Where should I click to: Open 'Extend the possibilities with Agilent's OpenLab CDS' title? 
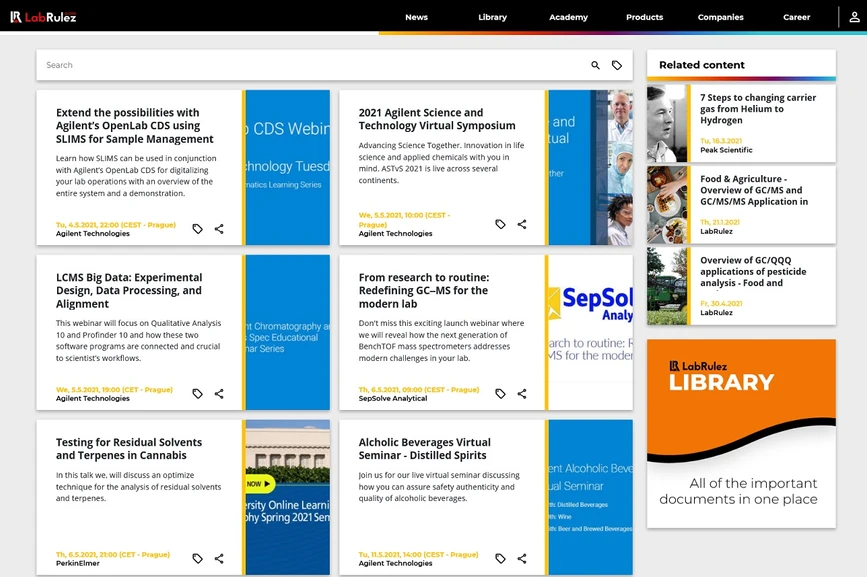(x=135, y=125)
